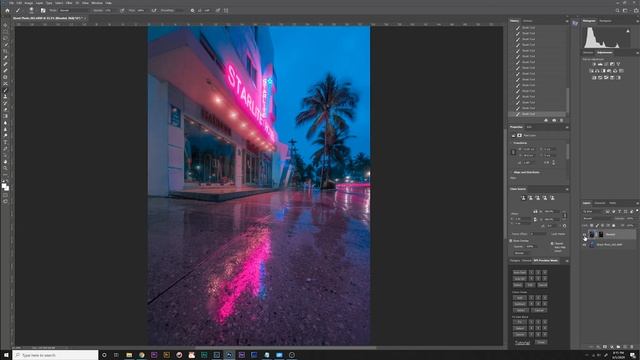Click the background color swatch
Viewport: 640px width, 360px height.
[x=7, y=188]
